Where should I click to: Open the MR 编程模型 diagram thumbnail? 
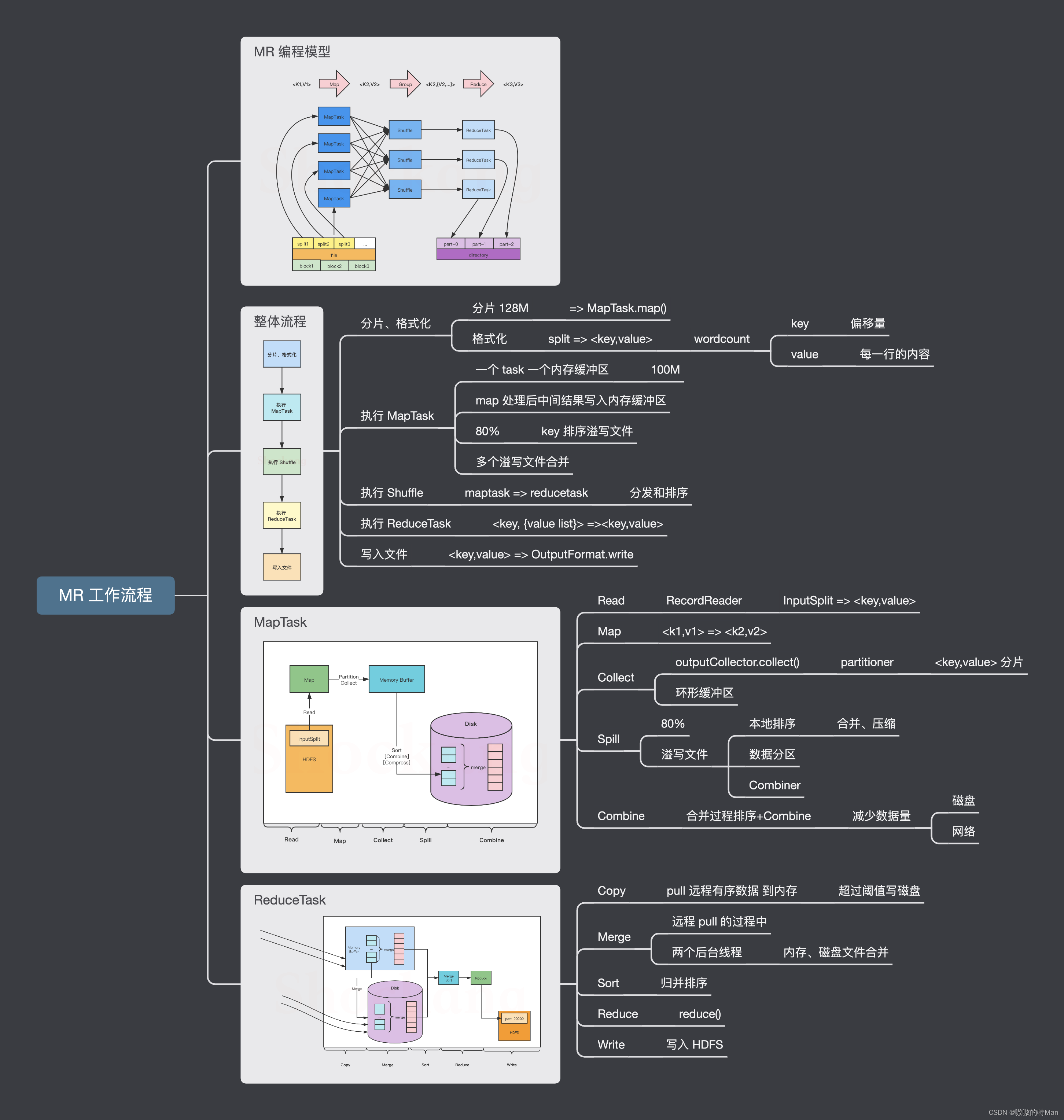click(x=400, y=161)
